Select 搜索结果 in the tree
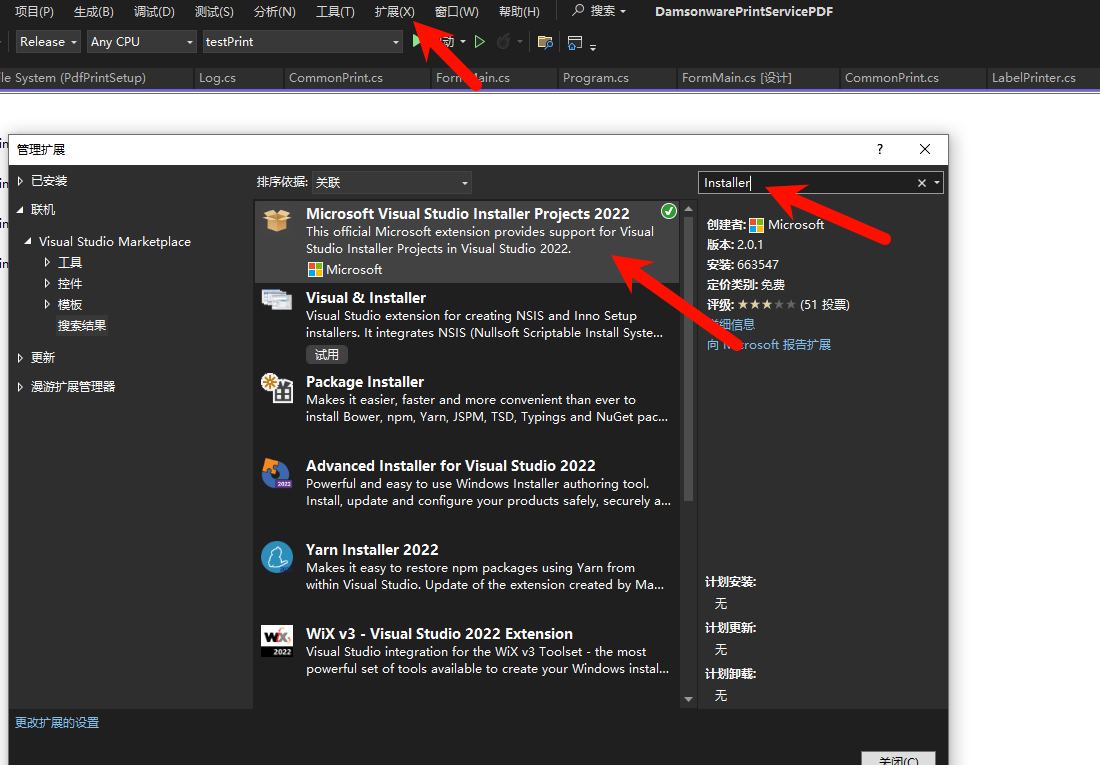 pos(82,326)
